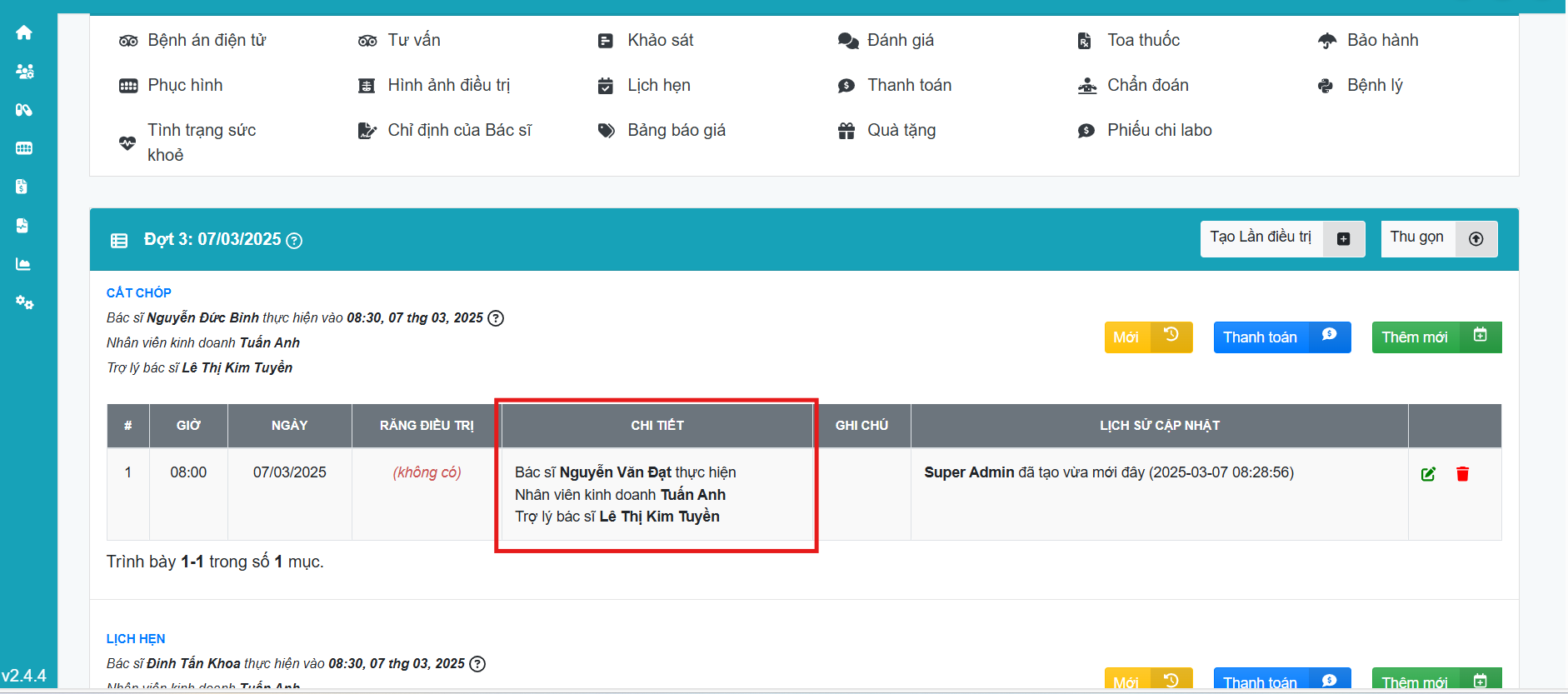1568x694 pixels.
Task: Delete row 1 with red trash icon
Action: (1462, 474)
